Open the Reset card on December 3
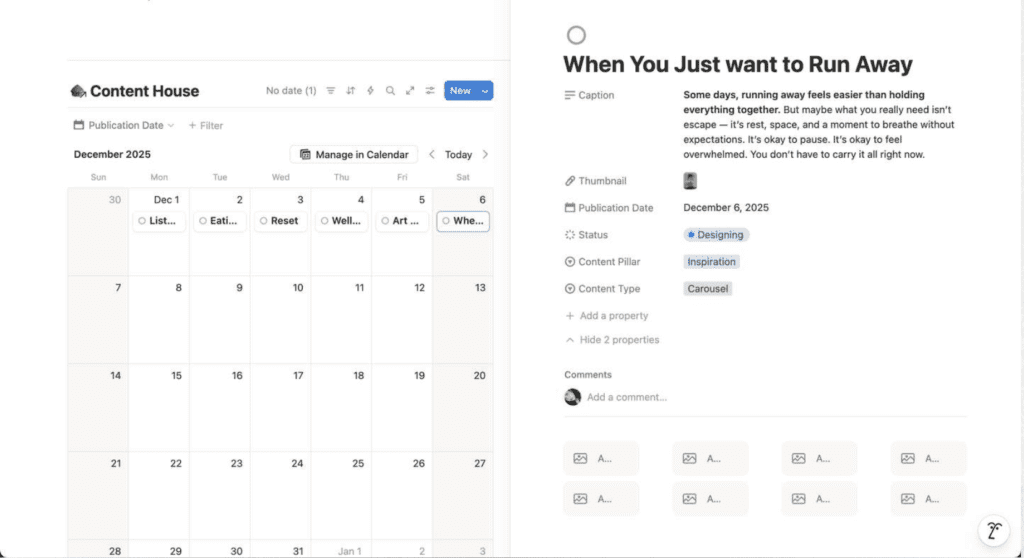Image resolution: width=1024 pixels, height=558 pixels. [282, 221]
